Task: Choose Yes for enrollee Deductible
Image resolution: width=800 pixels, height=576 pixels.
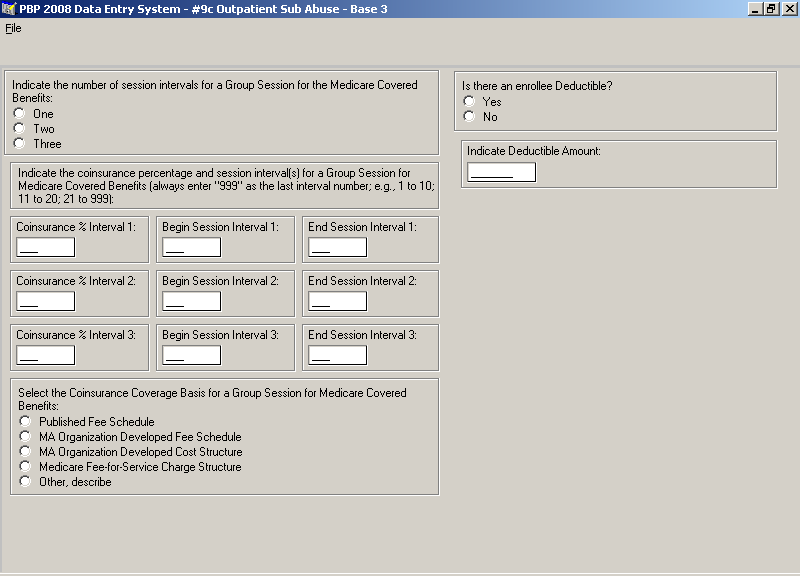Action: coord(469,101)
